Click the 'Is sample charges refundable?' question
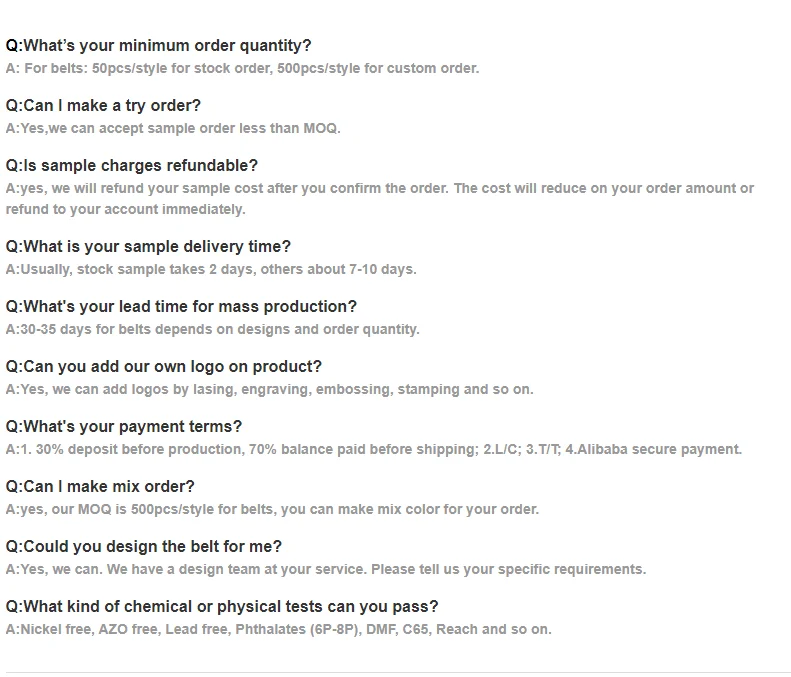The image size is (791, 677). coord(131,165)
